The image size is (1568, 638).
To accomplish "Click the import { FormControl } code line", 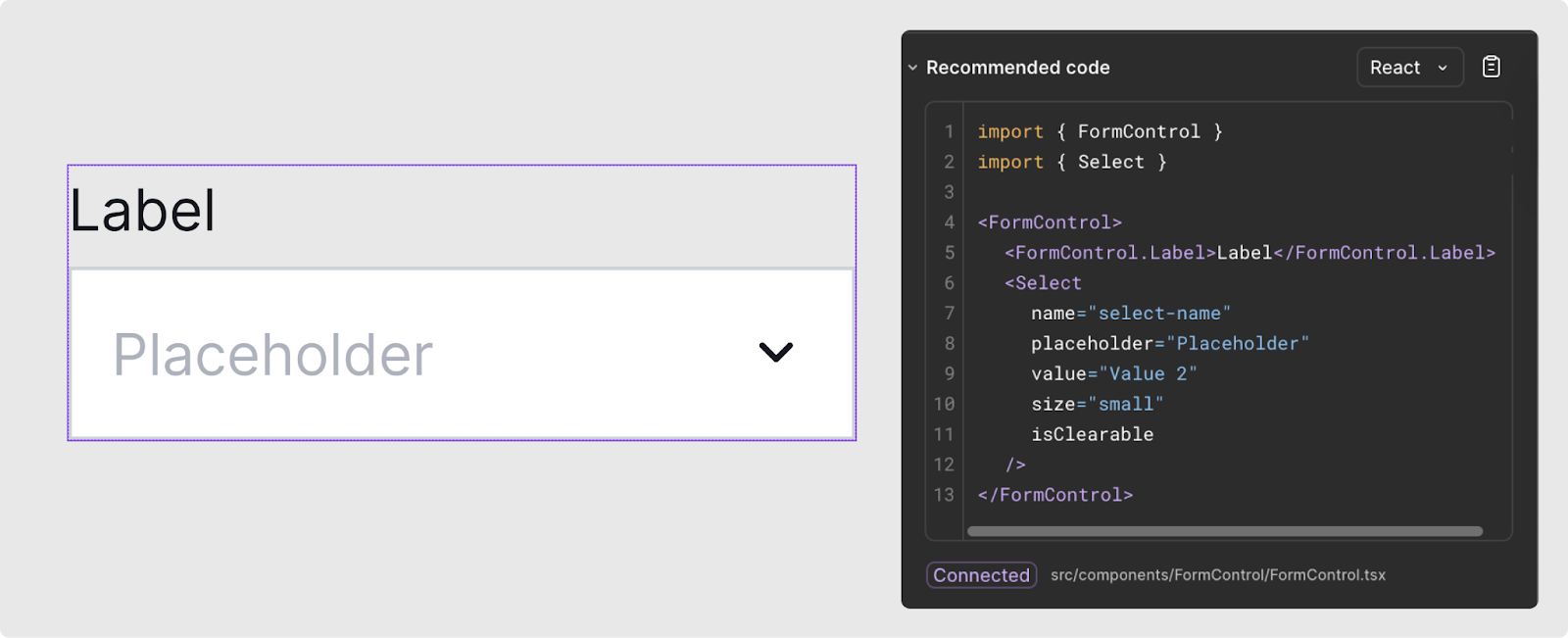I will [1100, 131].
